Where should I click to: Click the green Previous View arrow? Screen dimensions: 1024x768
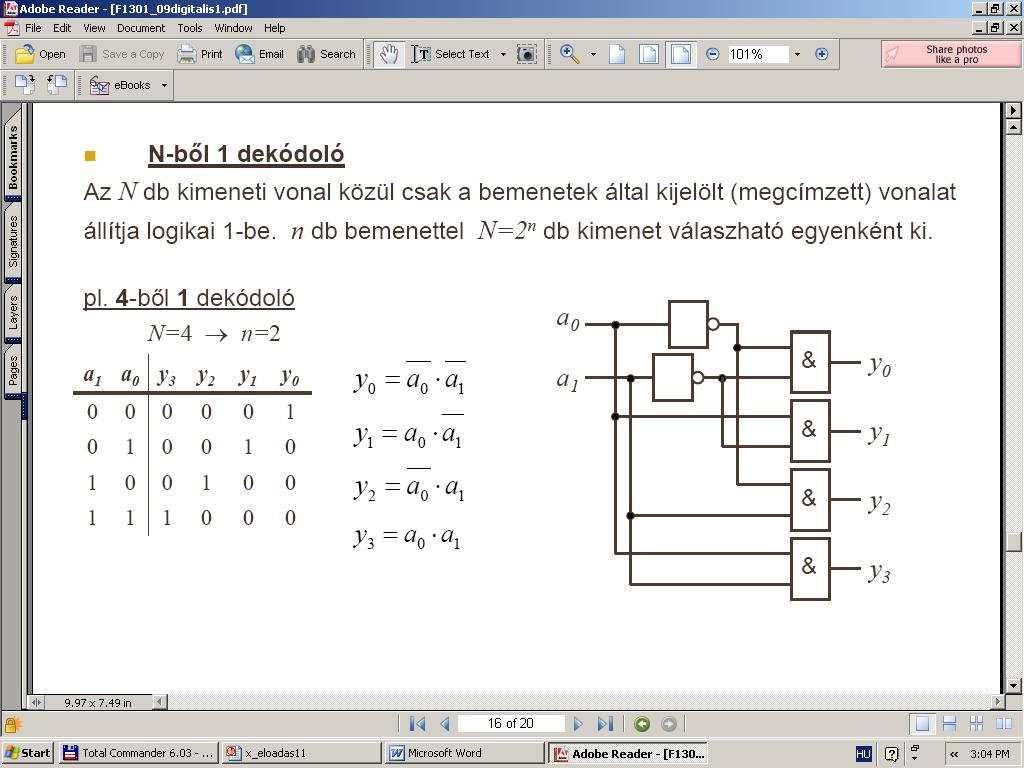coord(642,724)
